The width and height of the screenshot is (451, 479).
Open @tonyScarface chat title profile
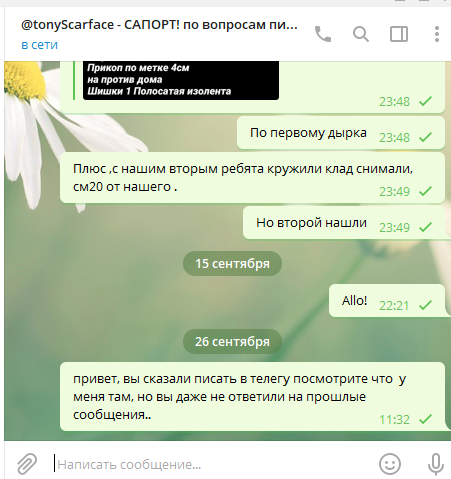click(159, 25)
